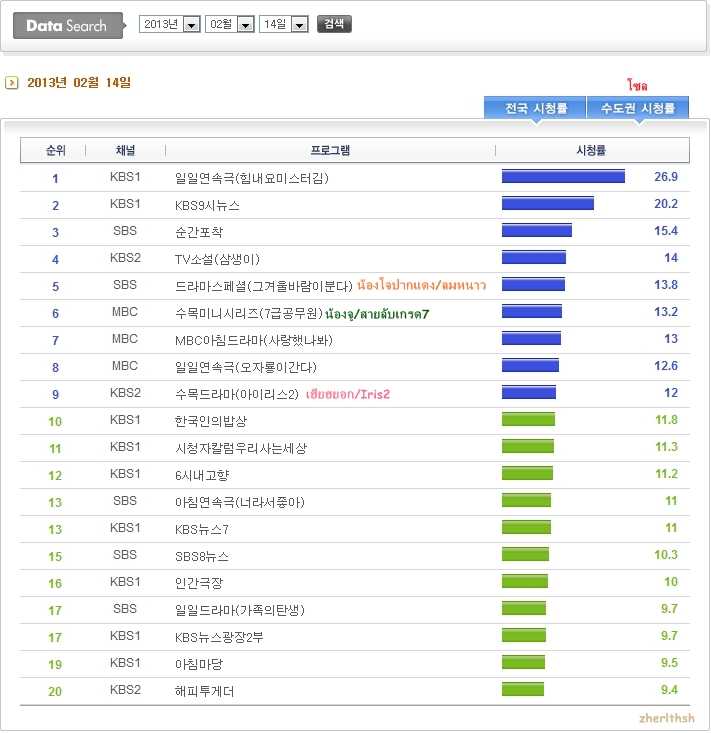Image resolution: width=711 pixels, height=733 pixels.
Task: Select program 수목미니시리즈(7급공무원)
Action: point(249,313)
